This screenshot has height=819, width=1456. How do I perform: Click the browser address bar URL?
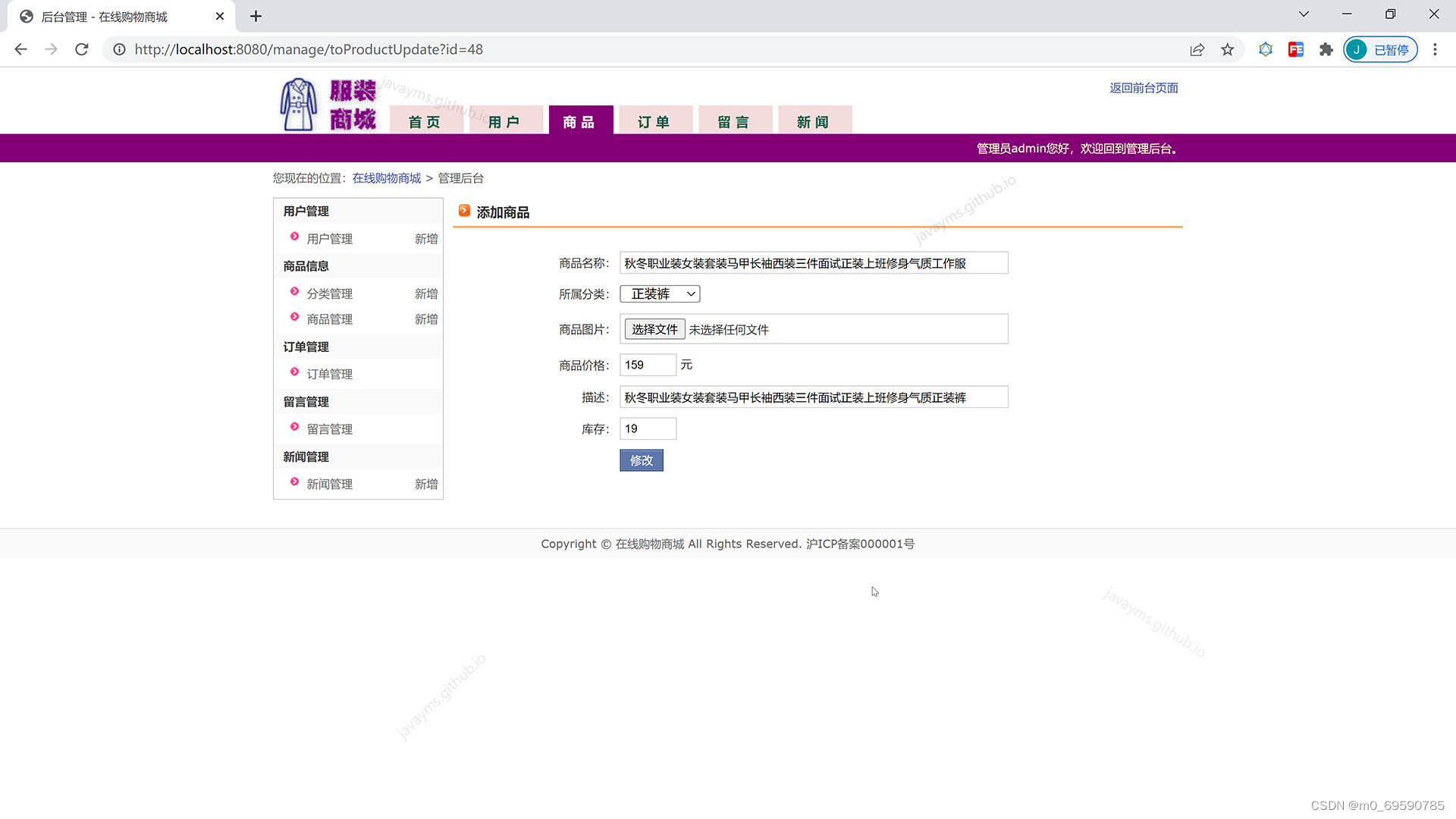309,49
